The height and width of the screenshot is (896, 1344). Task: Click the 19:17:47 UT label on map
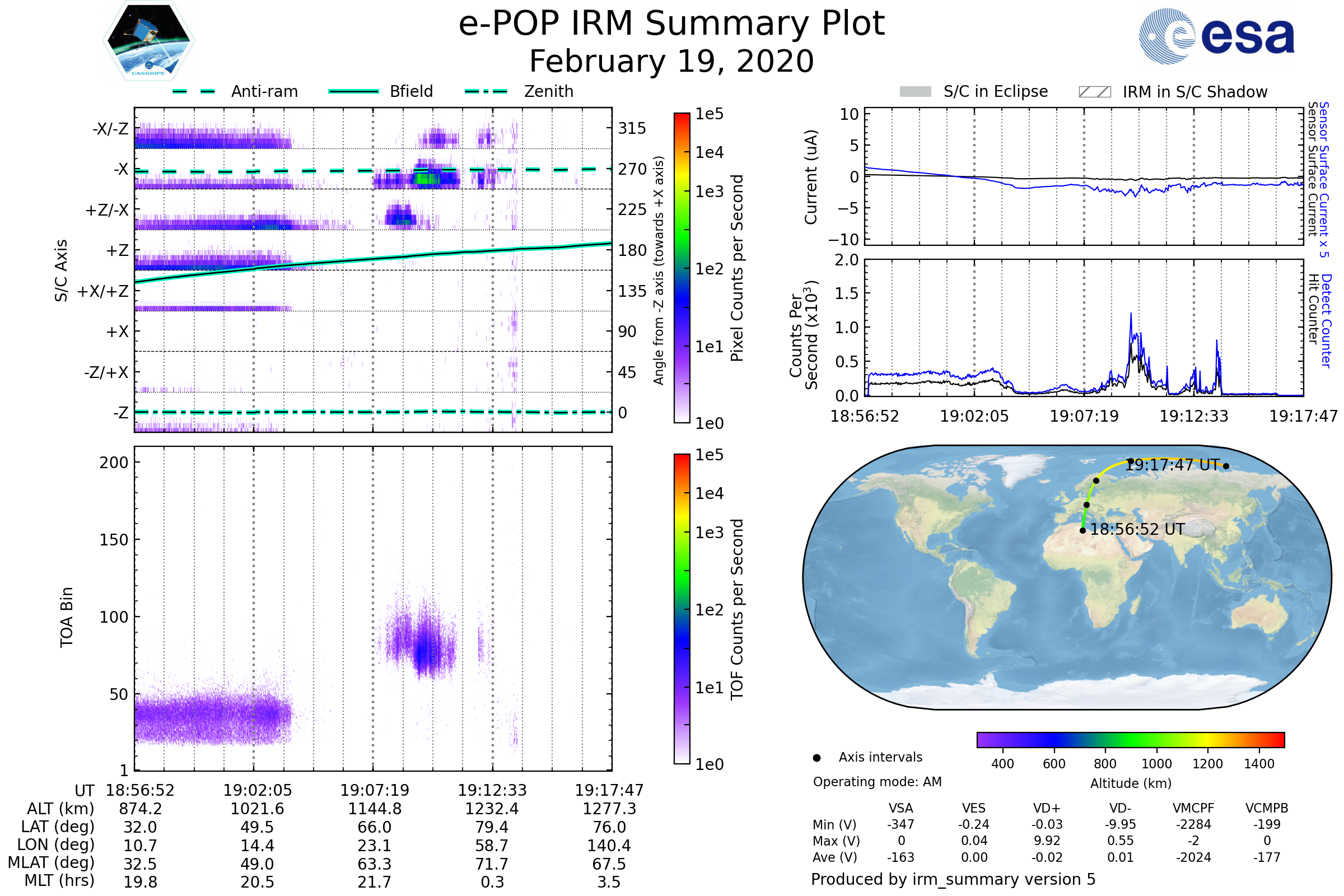[x=1173, y=465]
